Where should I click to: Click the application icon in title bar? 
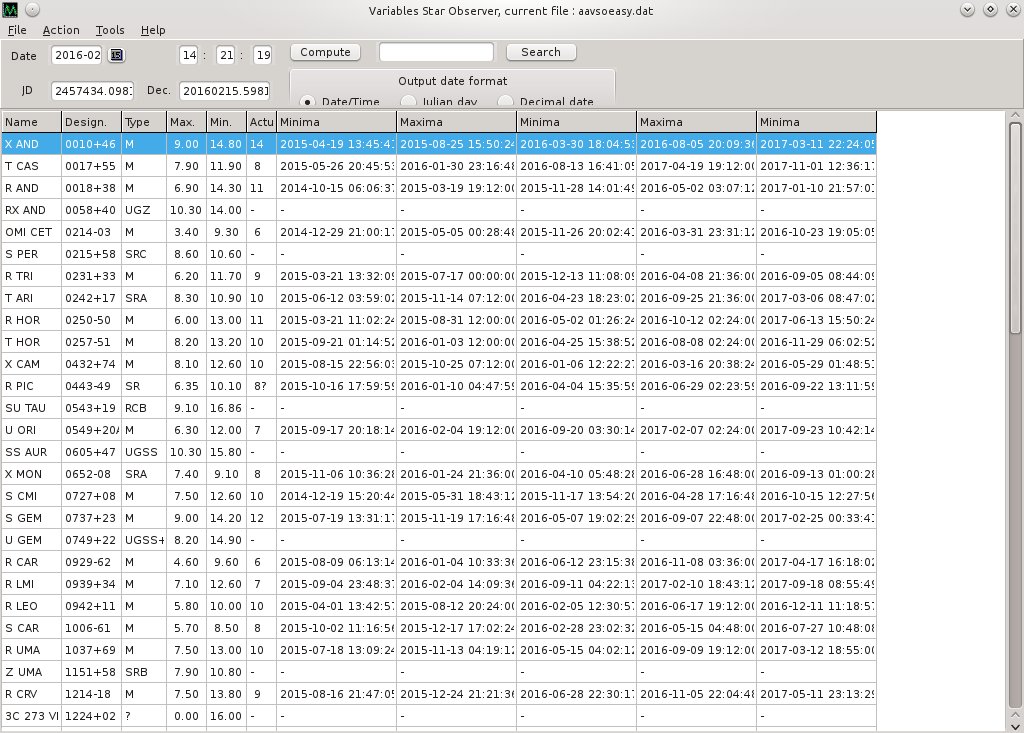click(x=10, y=10)
